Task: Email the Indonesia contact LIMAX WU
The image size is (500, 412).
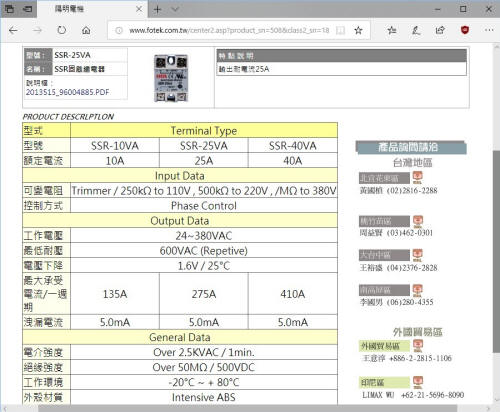Action: [418, 382]
